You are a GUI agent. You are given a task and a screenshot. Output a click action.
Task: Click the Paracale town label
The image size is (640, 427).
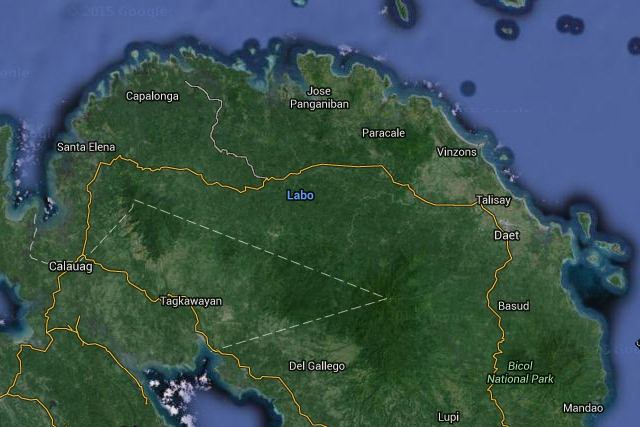pos(383,133)
